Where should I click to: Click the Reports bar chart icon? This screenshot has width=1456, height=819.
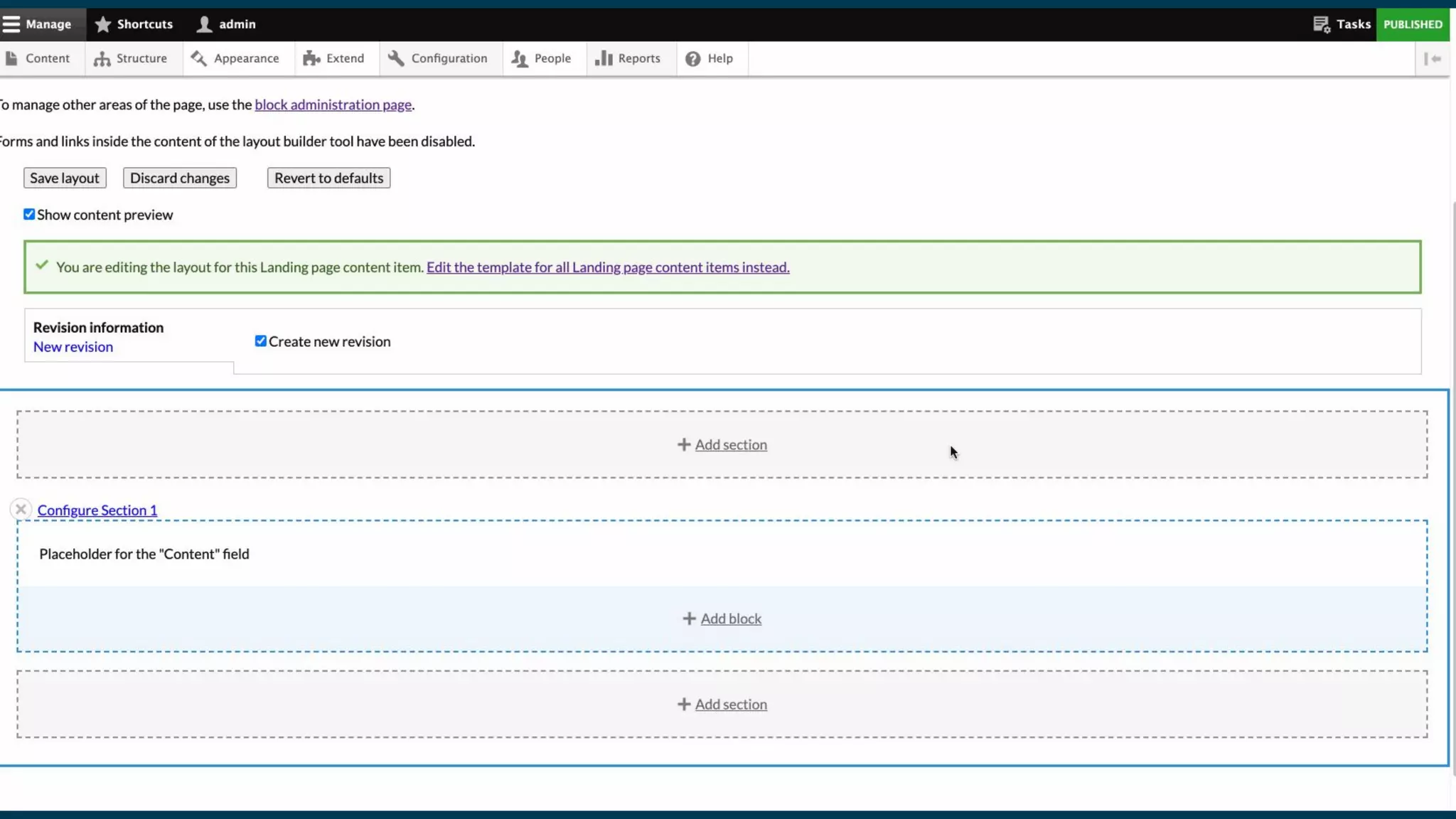[x=604, y=59]
